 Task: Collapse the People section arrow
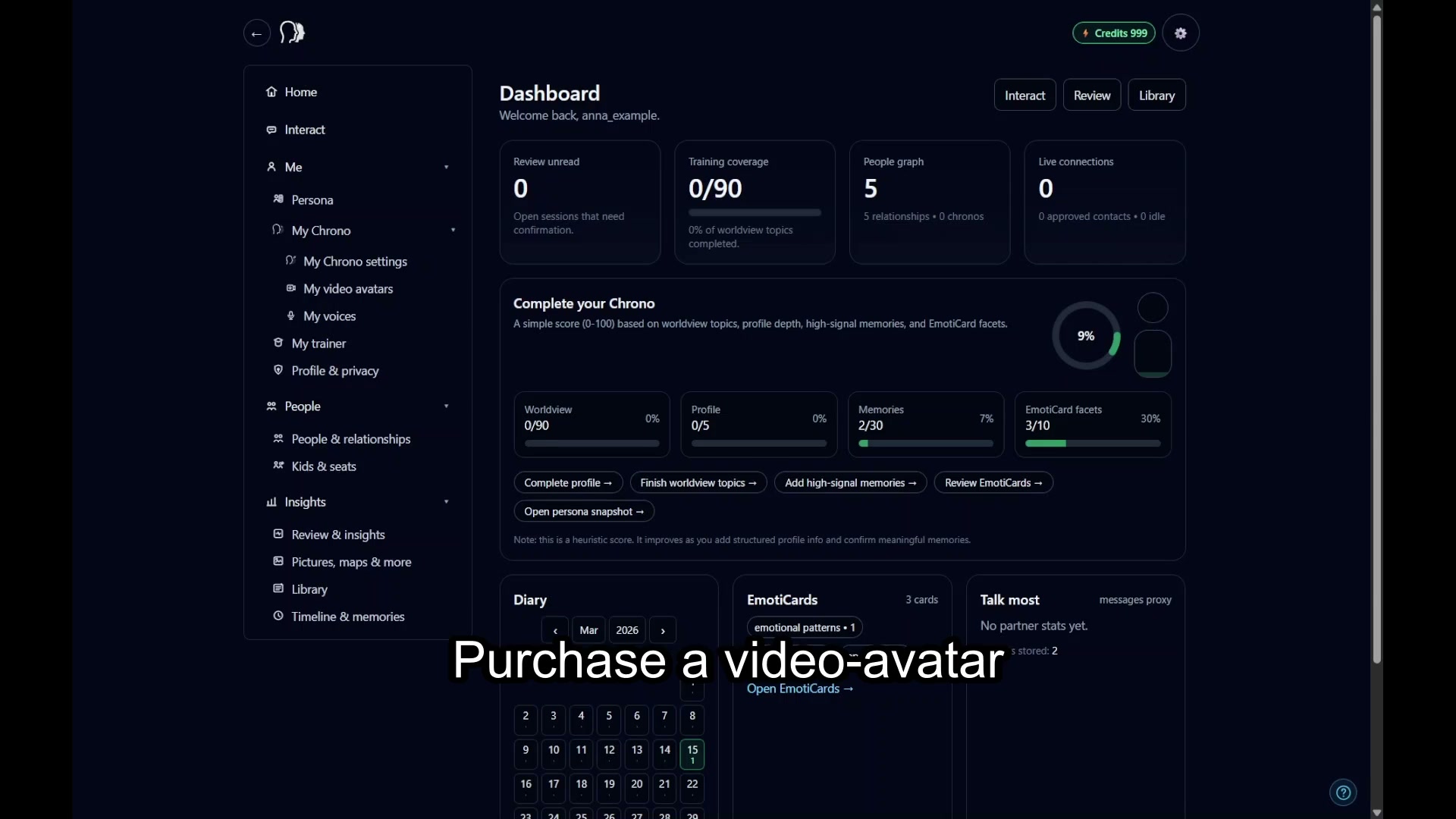pos(447,406)
